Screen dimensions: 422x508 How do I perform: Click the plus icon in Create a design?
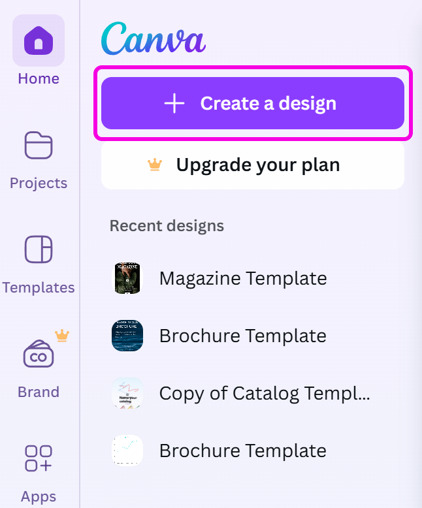(174, 103)
